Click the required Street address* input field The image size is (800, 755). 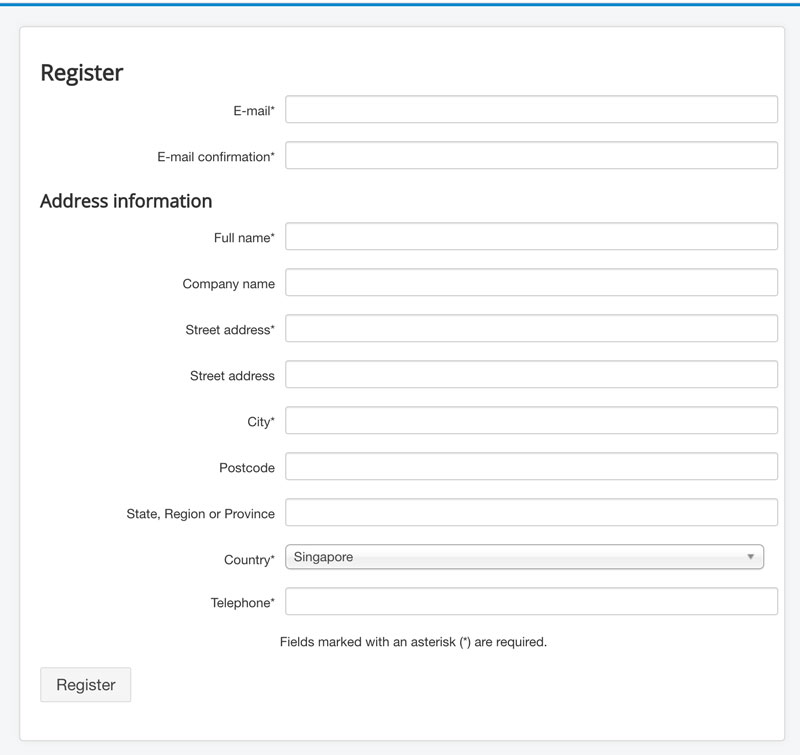(531, 329)
